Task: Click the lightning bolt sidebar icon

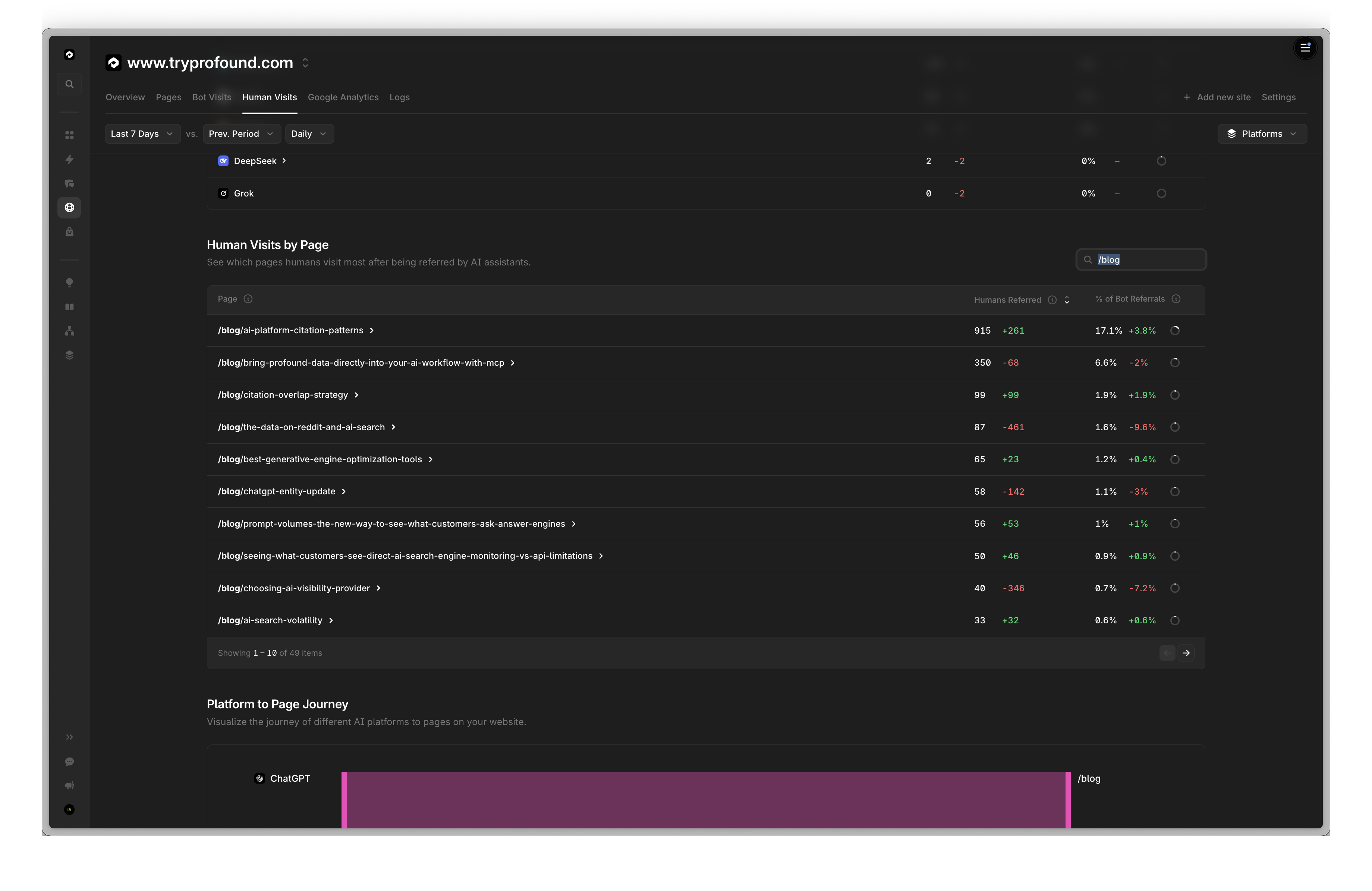Action: (x=69, y=159)
